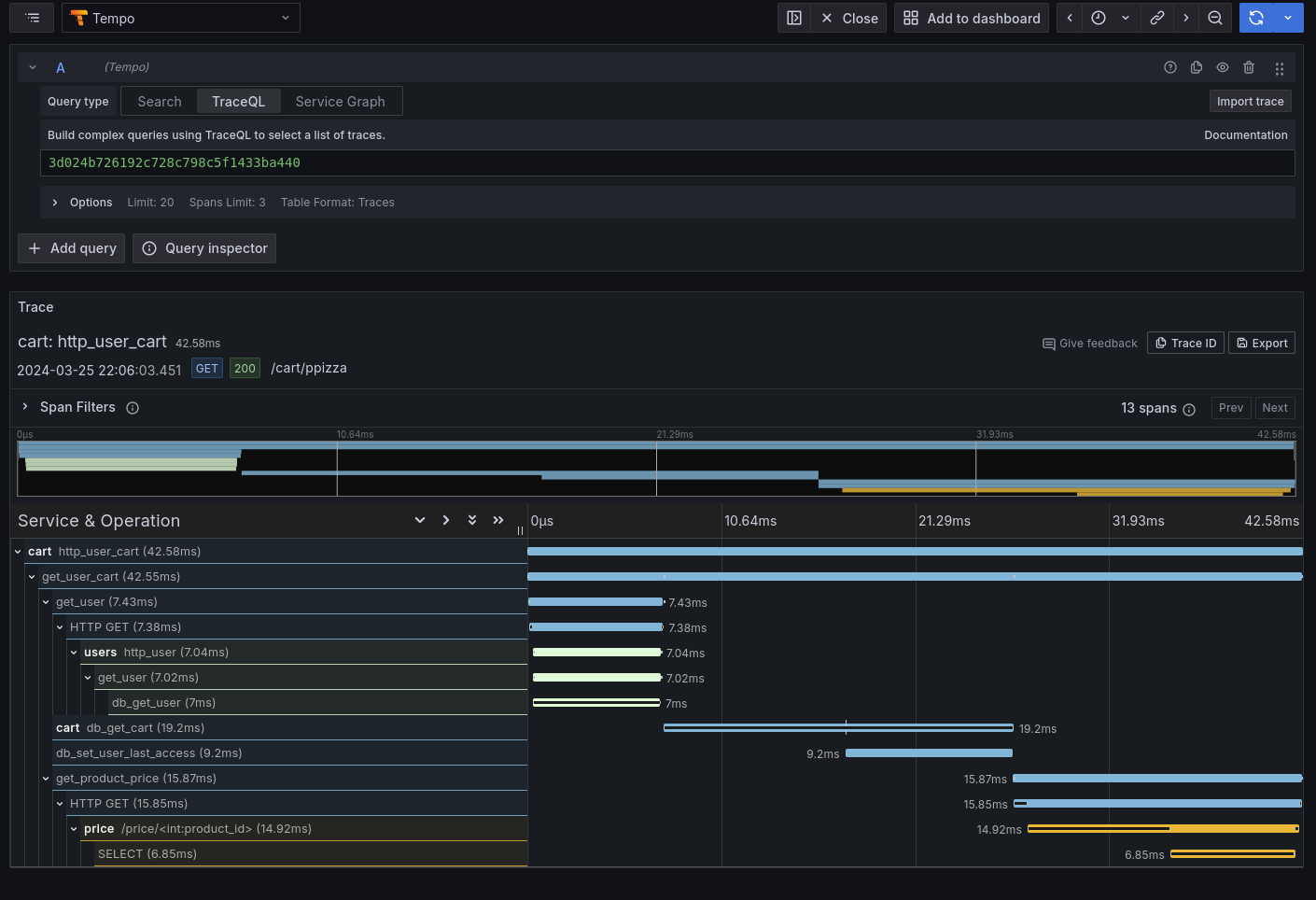Open the time picker clock dropdown

[x=1111, y=18]
